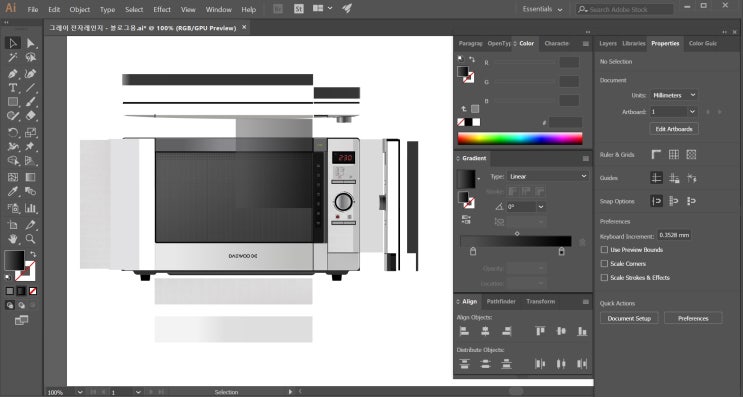
Task: Open the Object menu
Action: [80, 9]
